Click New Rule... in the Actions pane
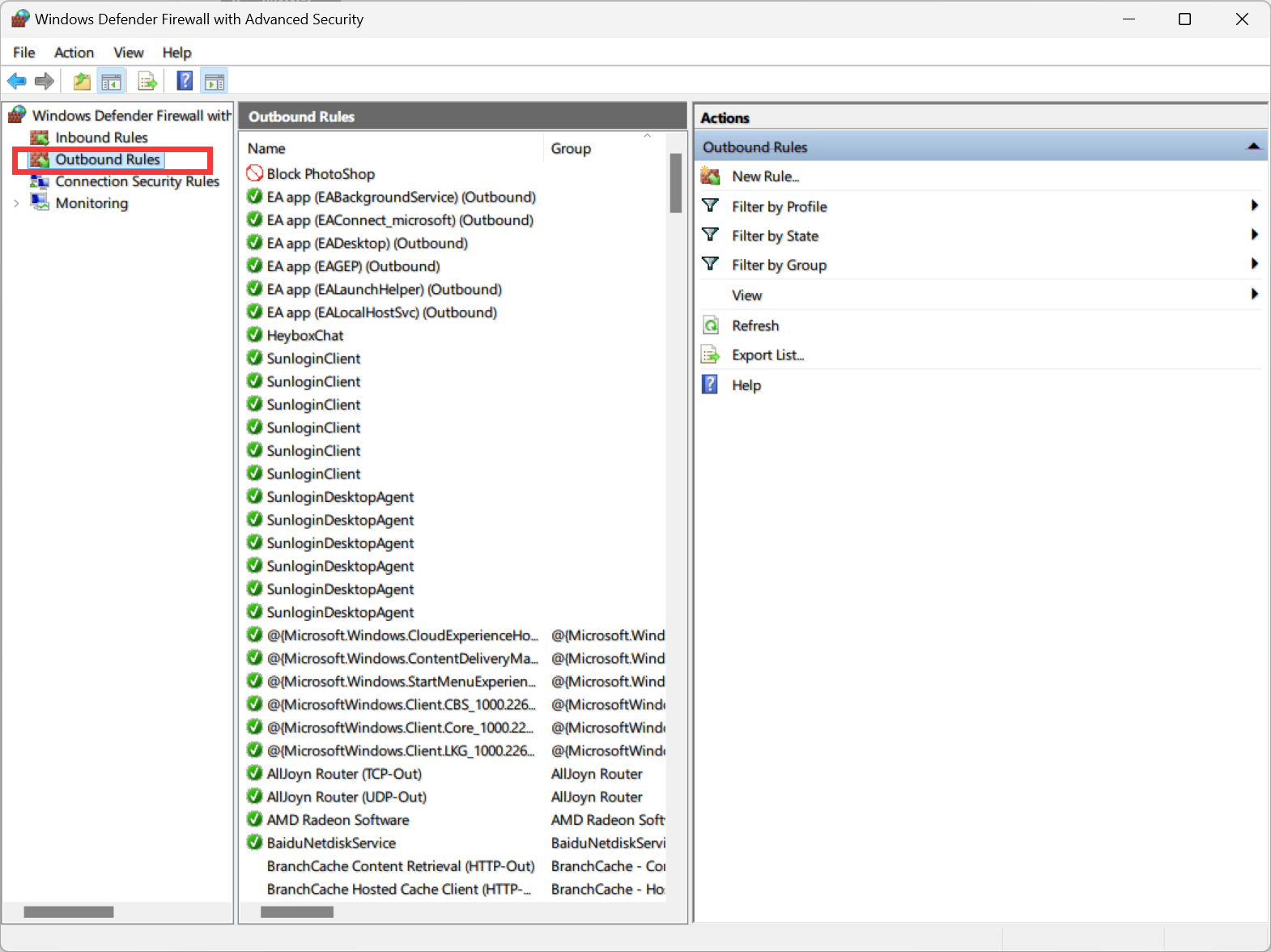Screen dimensions: 1271x952 [765, 176]
